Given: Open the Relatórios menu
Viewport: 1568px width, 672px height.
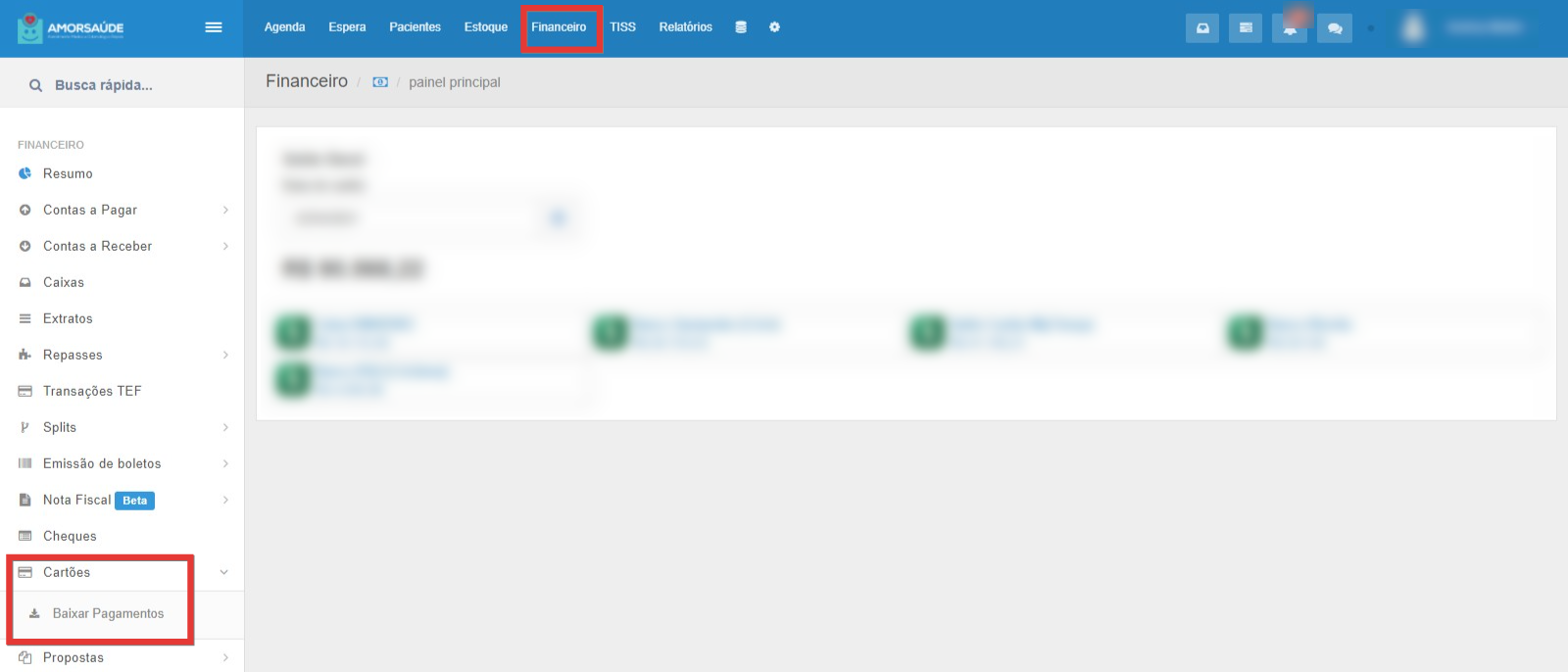Looking at the screenshot, I should click(685, 27).
